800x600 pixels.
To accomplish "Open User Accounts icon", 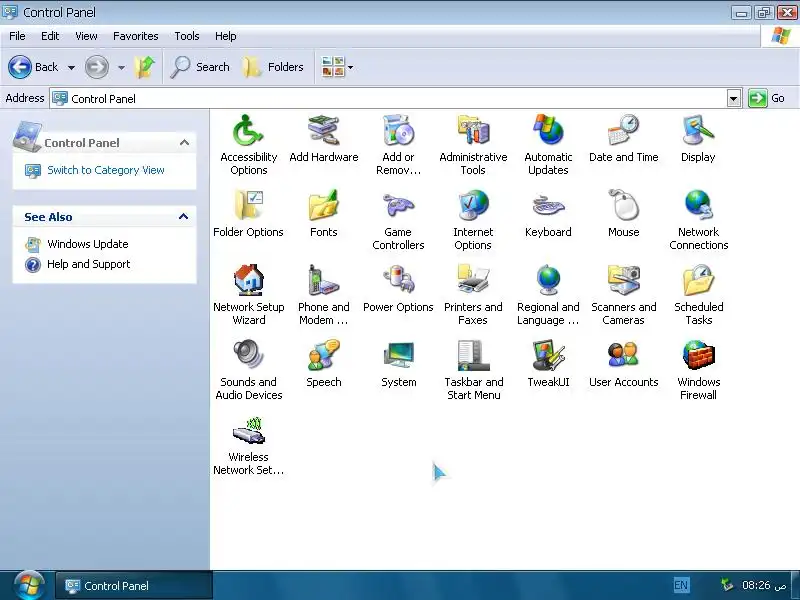I will pyautogui.click(x=623, y=363).
